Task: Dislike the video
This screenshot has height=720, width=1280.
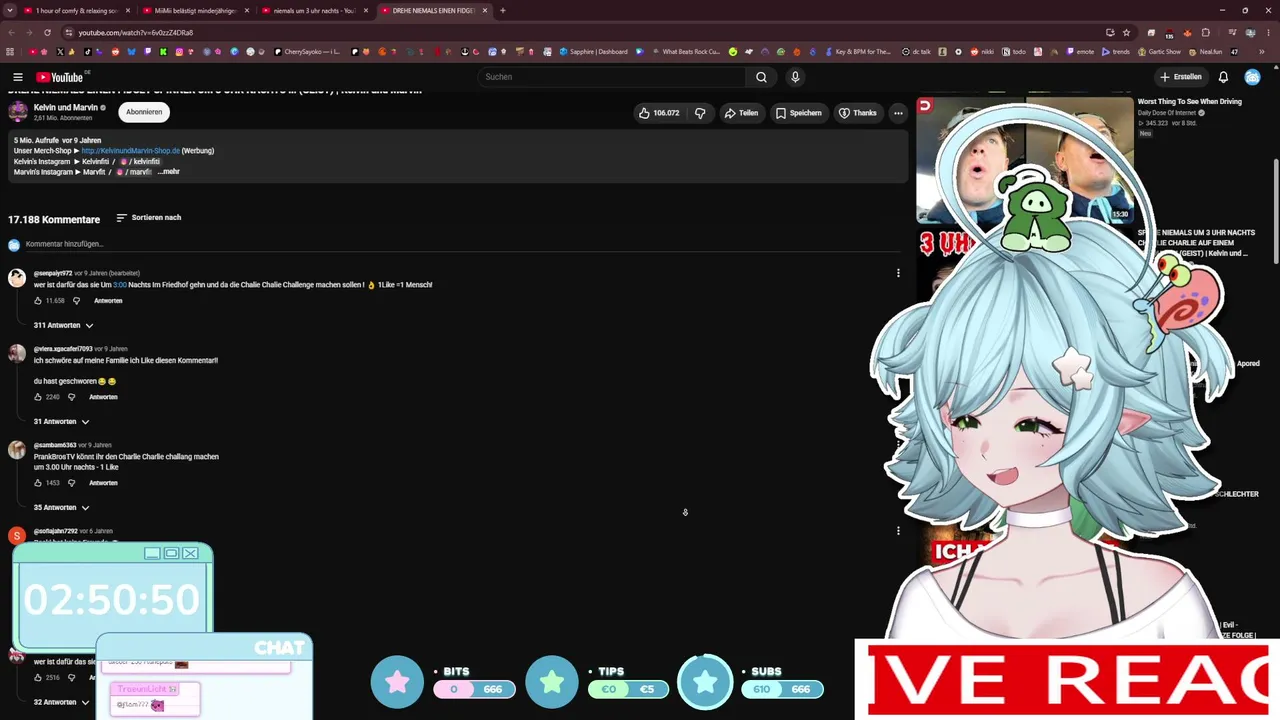Action: pyautogui.click(x=700, y=113)
